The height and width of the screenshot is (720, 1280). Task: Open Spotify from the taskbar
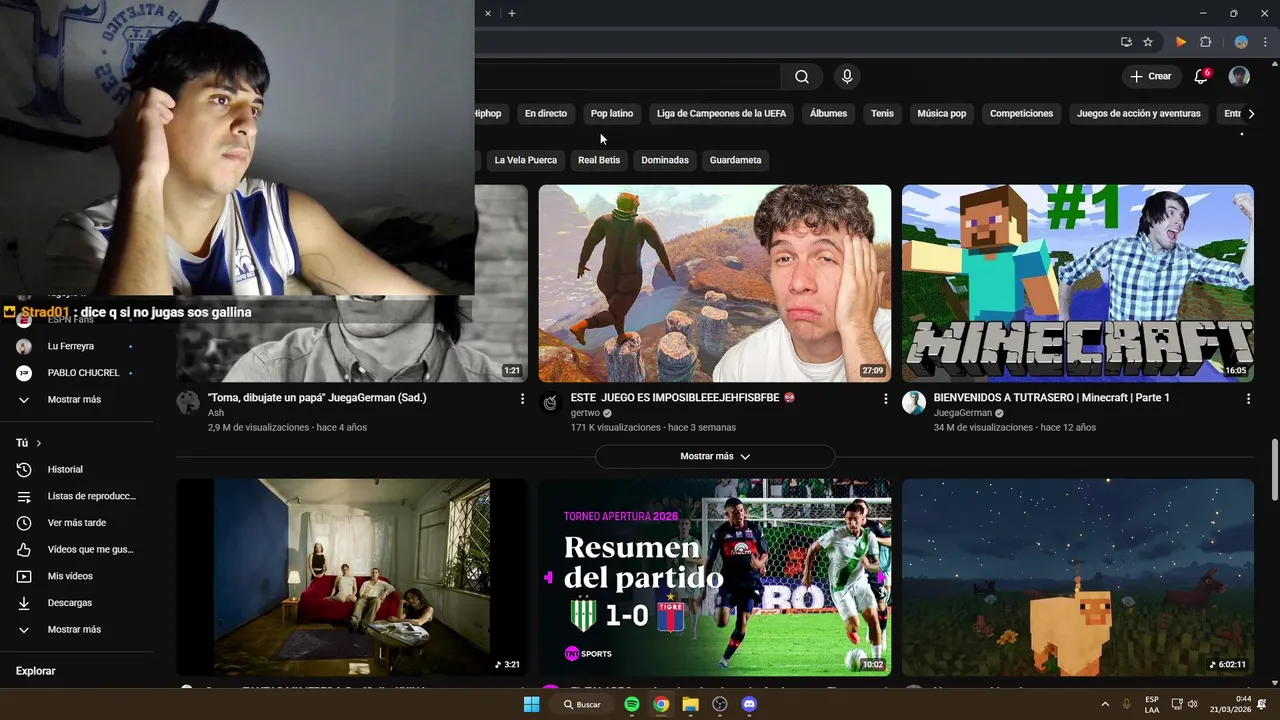pos(632,704)
